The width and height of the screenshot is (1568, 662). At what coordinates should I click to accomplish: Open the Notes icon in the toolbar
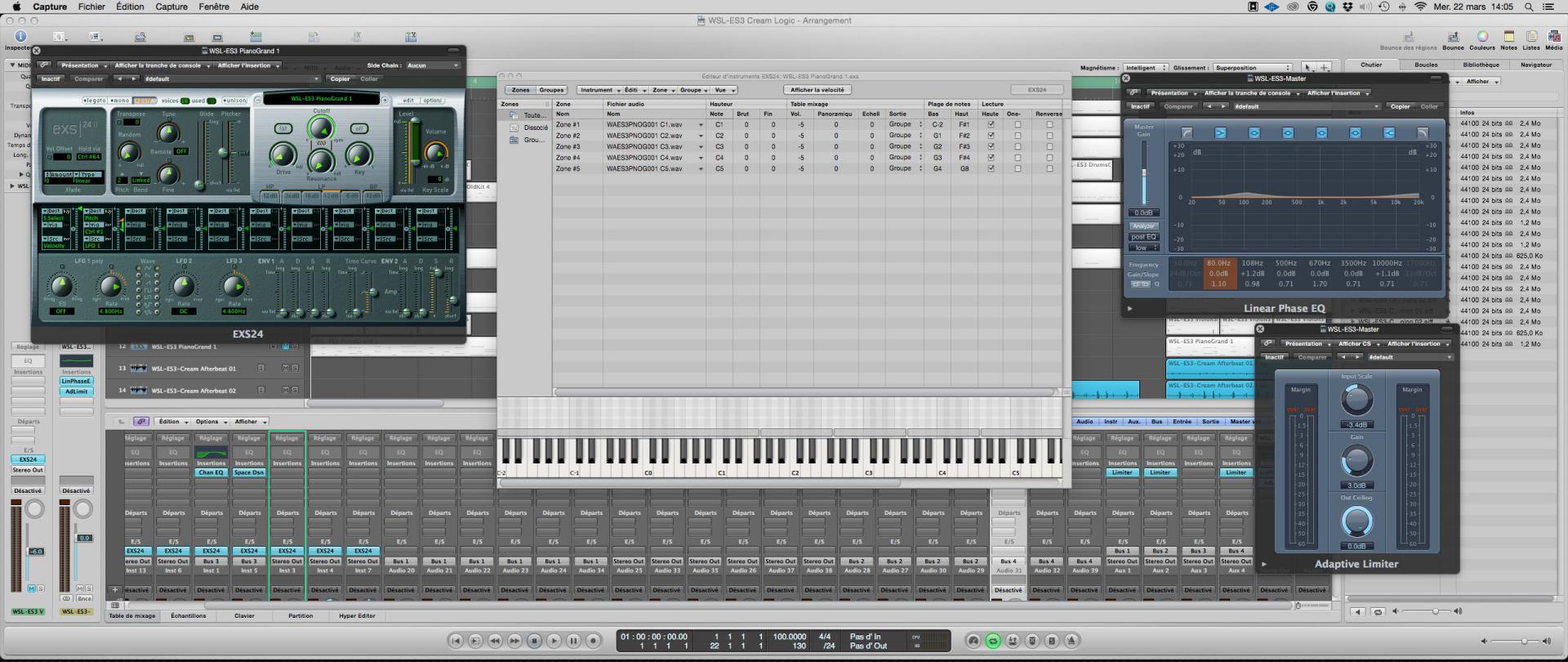click(1508, 37)
